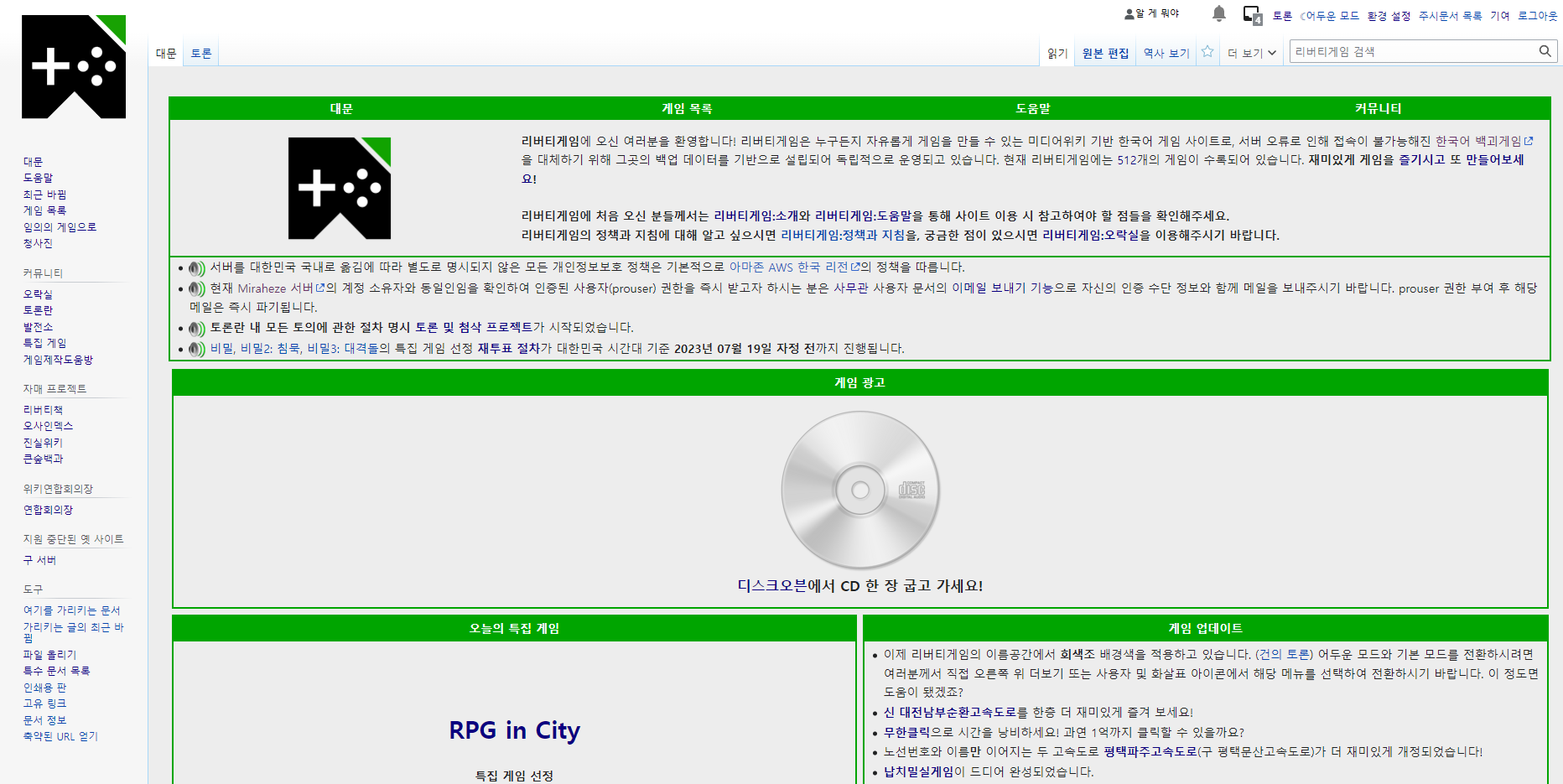This screenshot has width=1563, height=784.
Task: Click the 로그아웃 link
Action: click(x=1537, y=16)
